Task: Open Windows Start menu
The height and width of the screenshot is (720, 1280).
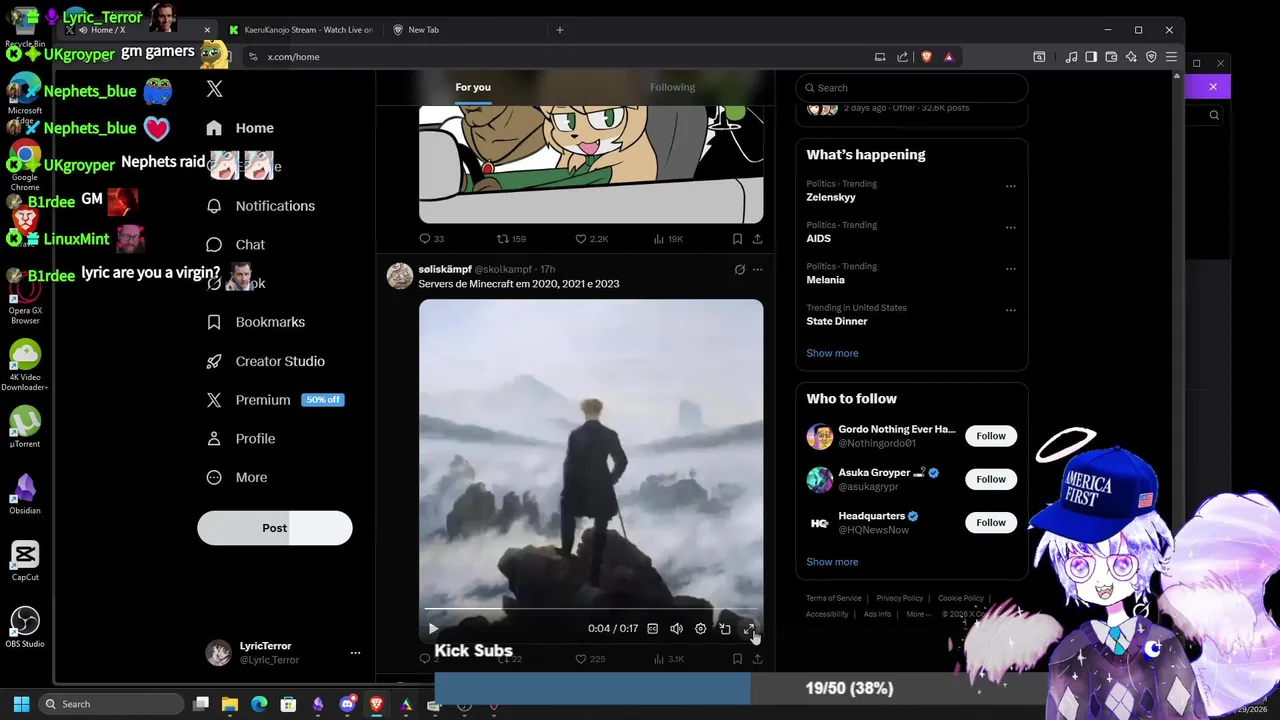Action: coord(22,704)
